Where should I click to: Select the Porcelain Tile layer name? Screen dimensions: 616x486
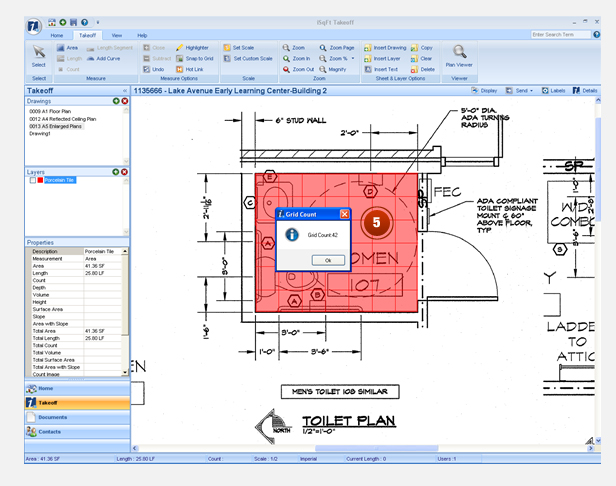pyautogui.click(x=60, y=180)
